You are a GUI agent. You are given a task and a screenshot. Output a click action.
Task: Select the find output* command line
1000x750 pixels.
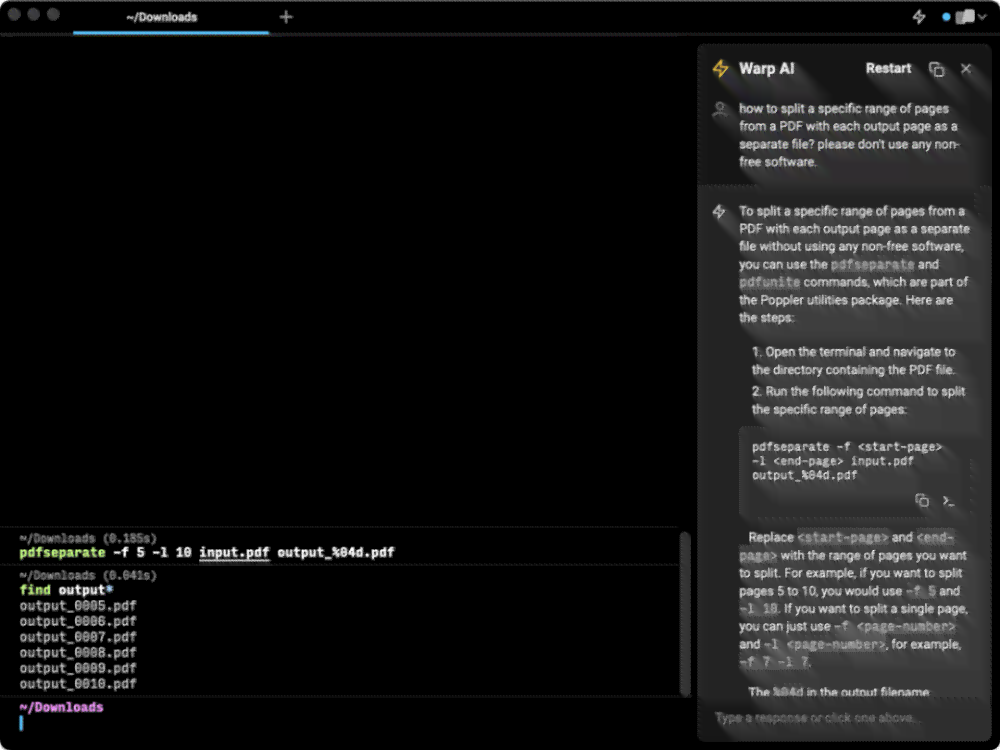[x=66, y=590]
